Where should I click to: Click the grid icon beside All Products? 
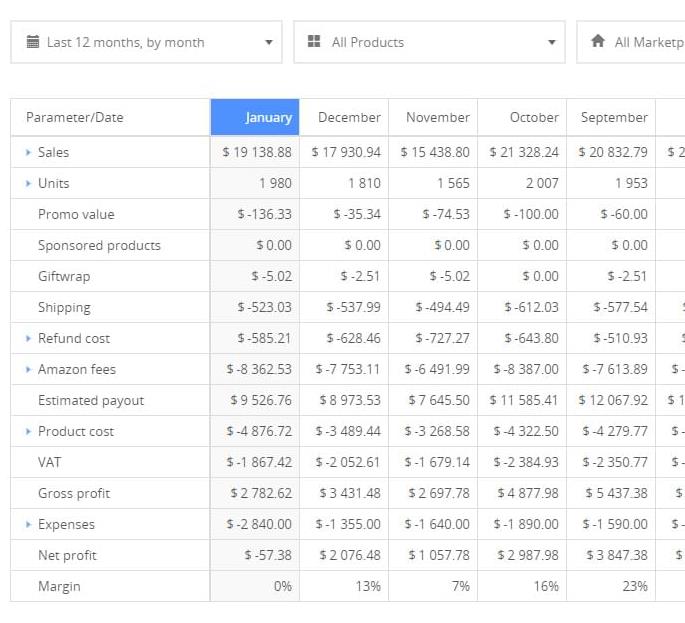click(314, 42)
